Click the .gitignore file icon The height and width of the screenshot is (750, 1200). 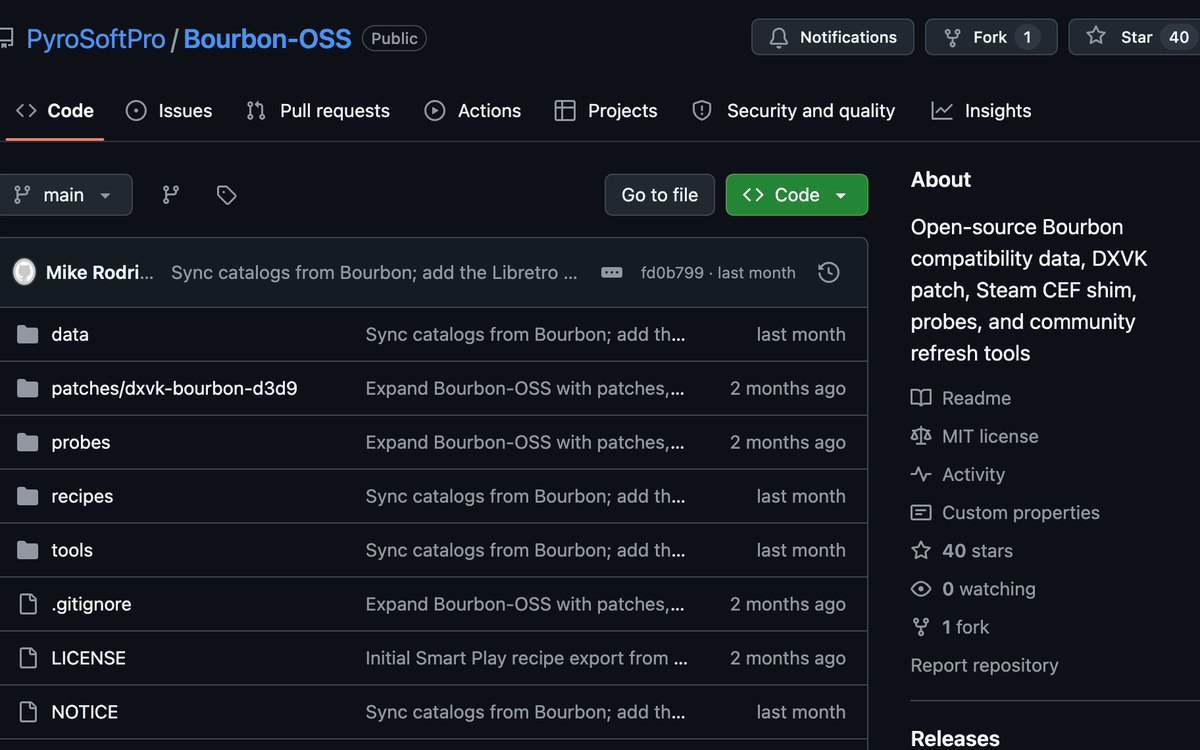click(x=28, y=604)
